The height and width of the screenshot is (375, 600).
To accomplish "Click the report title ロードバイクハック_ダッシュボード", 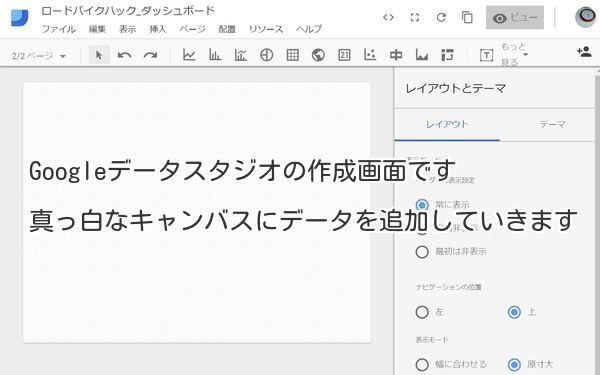I will (x=128, y=11).
